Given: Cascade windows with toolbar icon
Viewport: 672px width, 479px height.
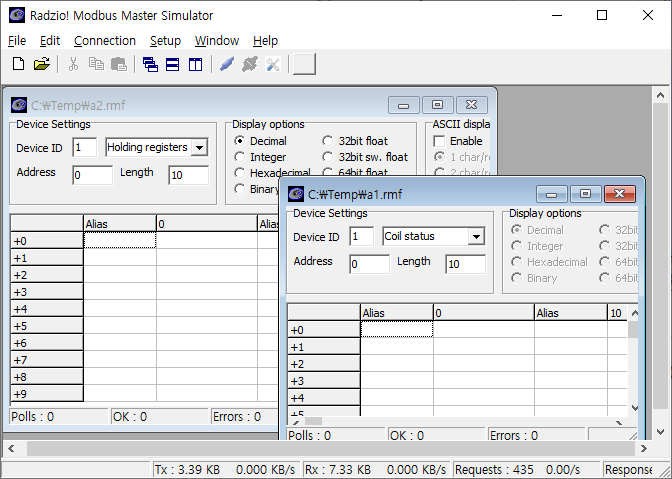Looking at the screenshot, I should pyautogui.click(x=150, y=64).
